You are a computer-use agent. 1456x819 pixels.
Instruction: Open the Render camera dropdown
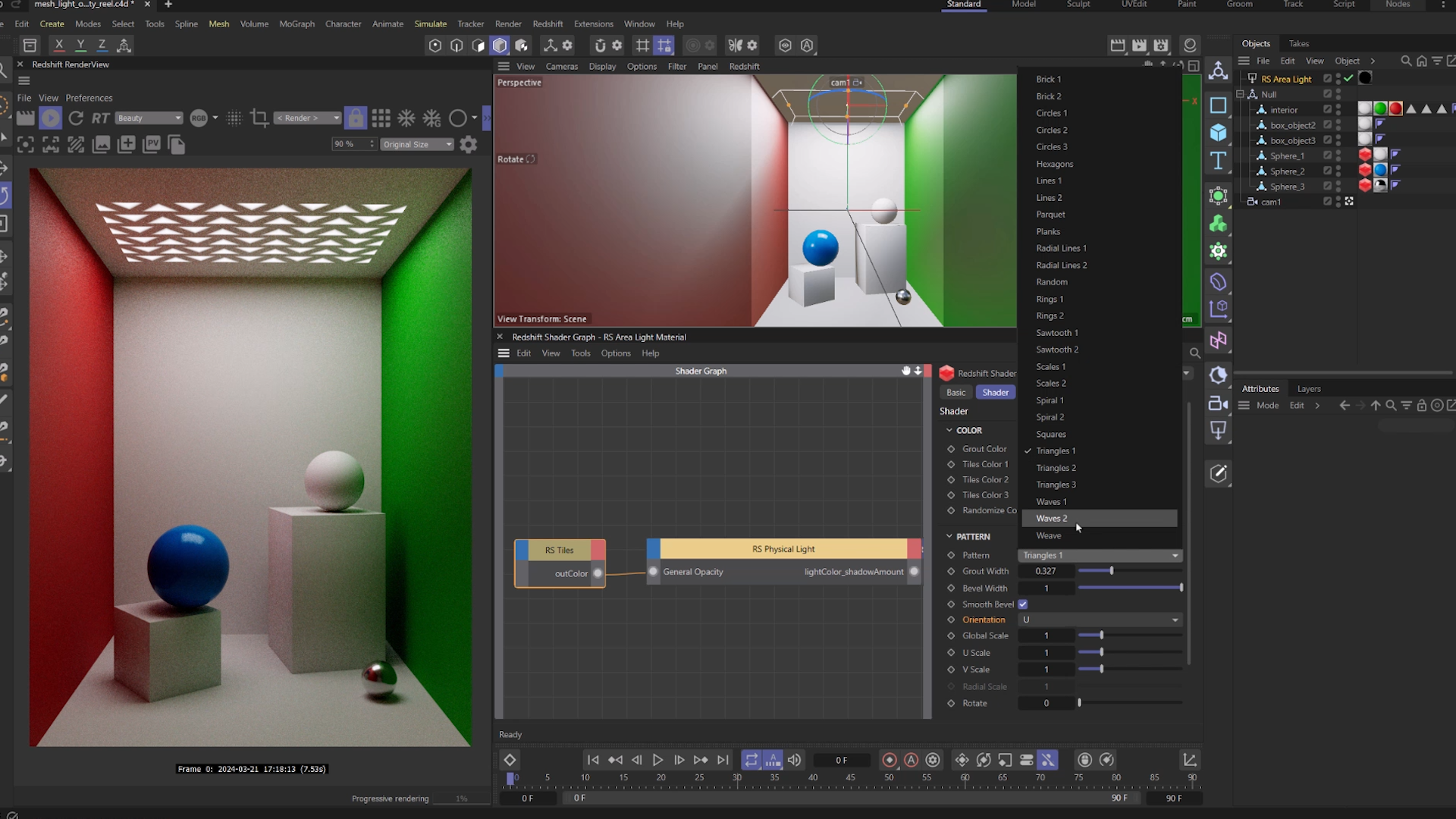[308, 118]
